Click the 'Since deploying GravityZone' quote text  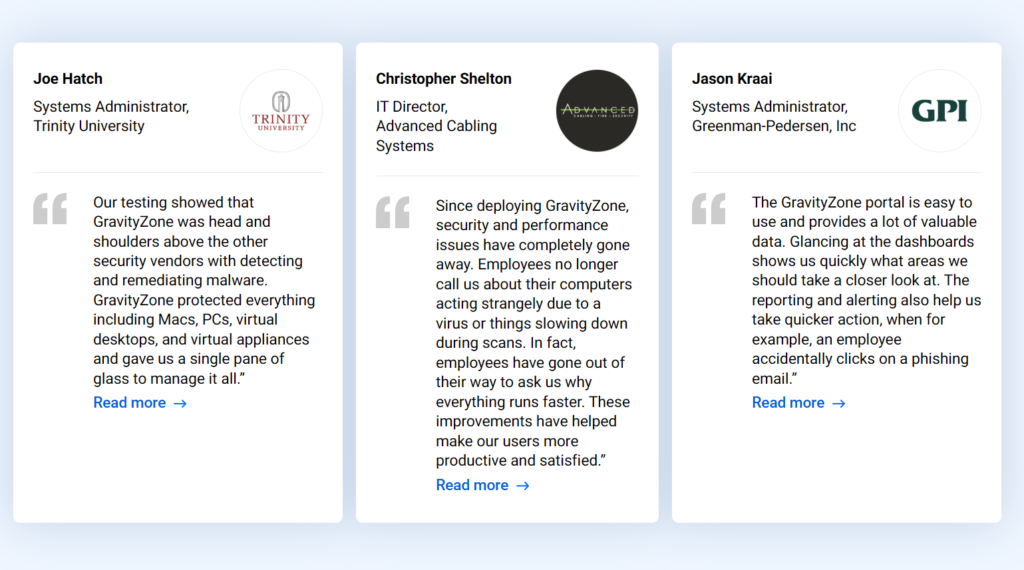[x=534, y=333]
